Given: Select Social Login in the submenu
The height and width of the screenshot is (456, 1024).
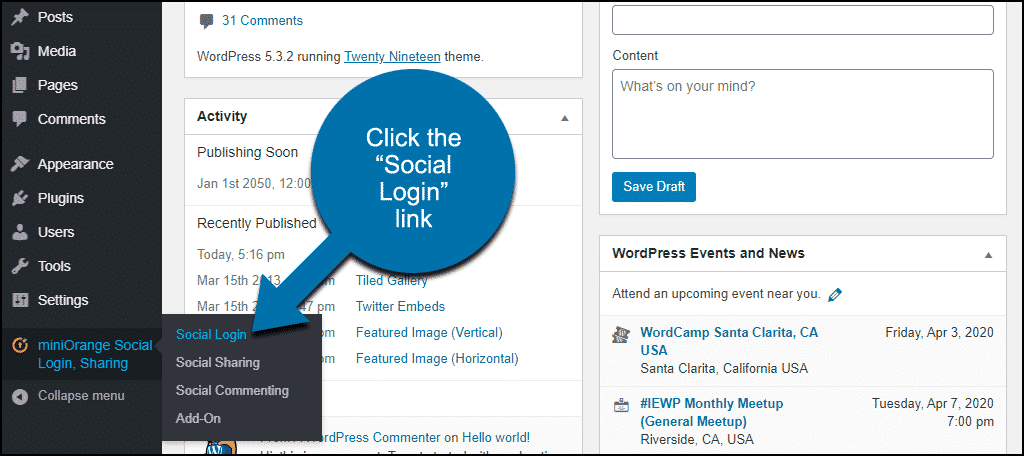Looking at the screenshot, I should tap(211, 334).
